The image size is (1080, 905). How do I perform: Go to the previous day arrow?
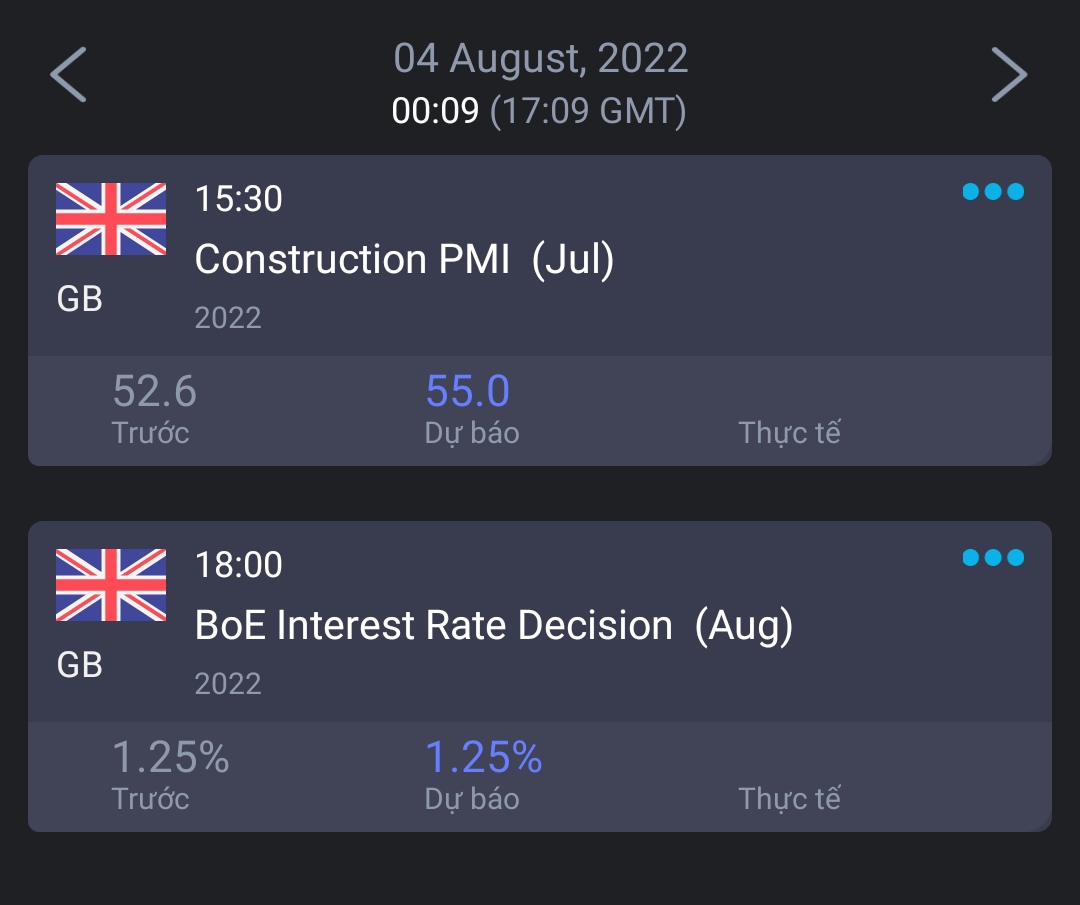tap(68, 75)
